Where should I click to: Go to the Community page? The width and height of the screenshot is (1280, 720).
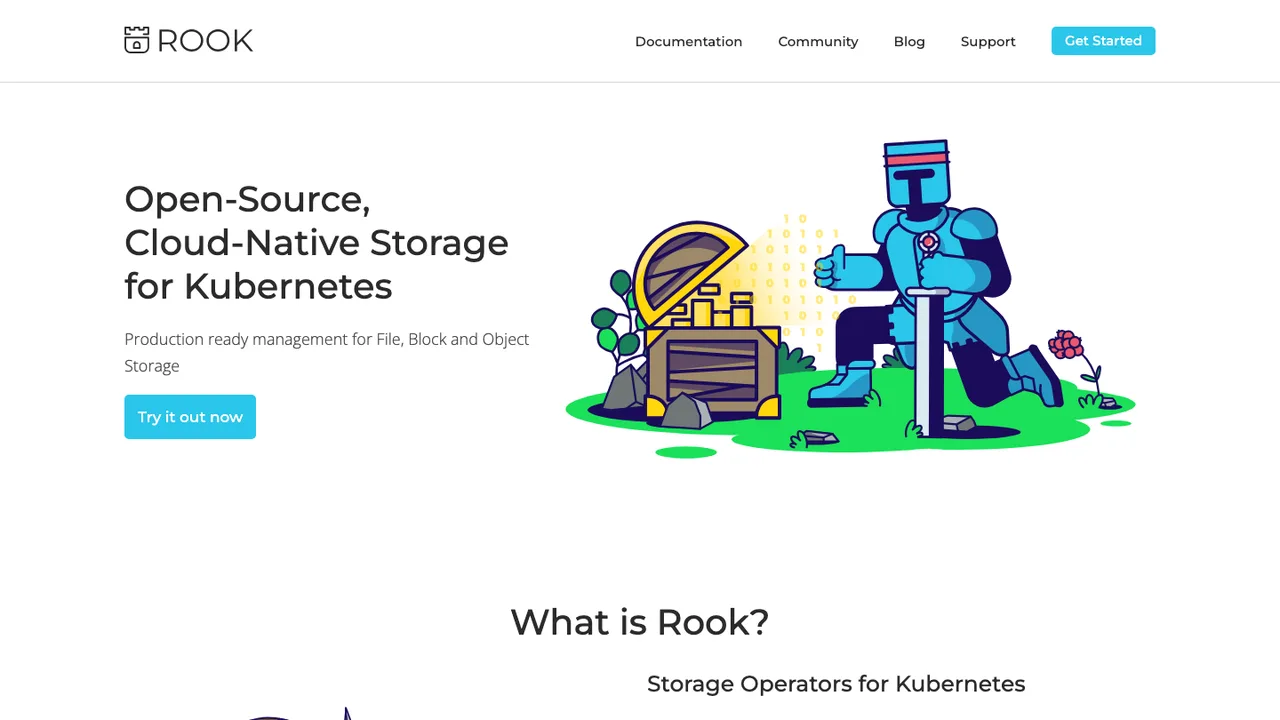click(x=818, y=41)
